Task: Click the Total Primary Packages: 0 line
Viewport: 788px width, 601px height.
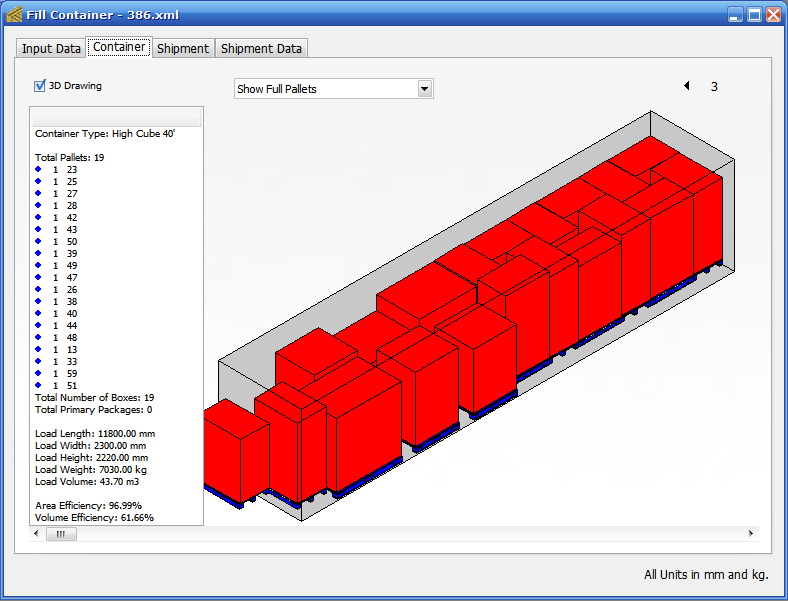Action: click(x=93, y=410)
